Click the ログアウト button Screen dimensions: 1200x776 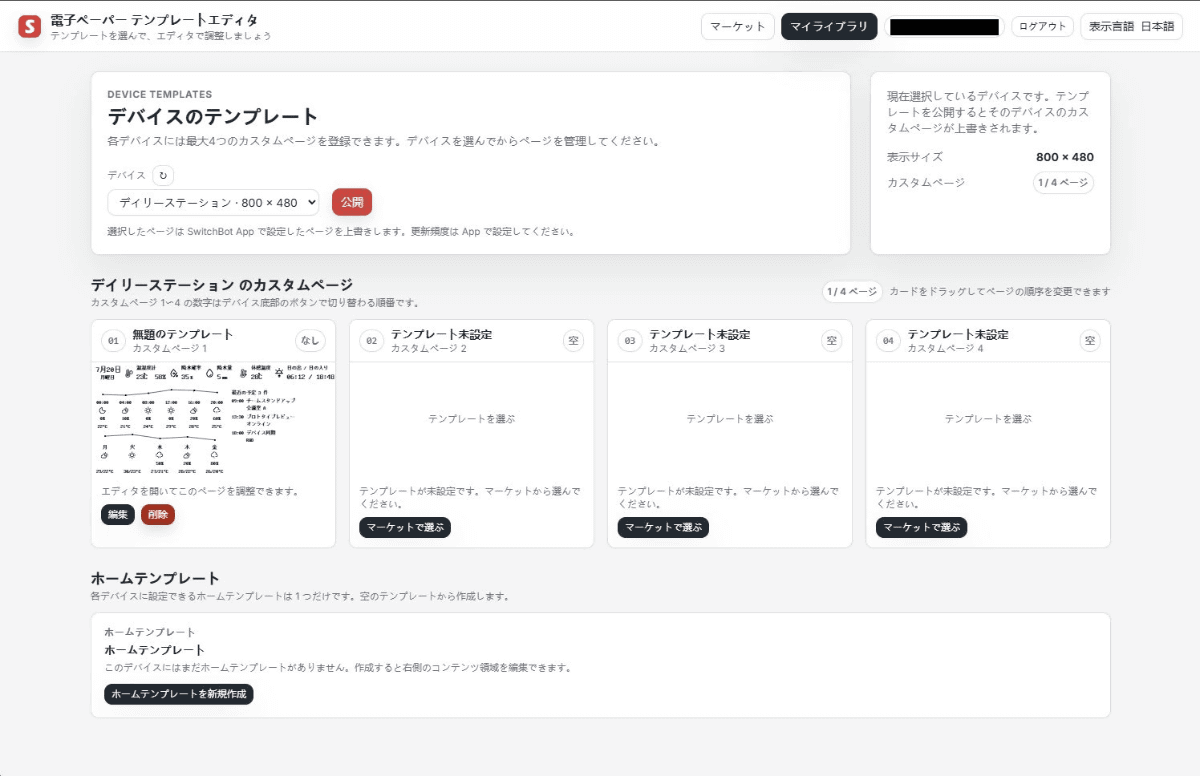coord(1042,27)
